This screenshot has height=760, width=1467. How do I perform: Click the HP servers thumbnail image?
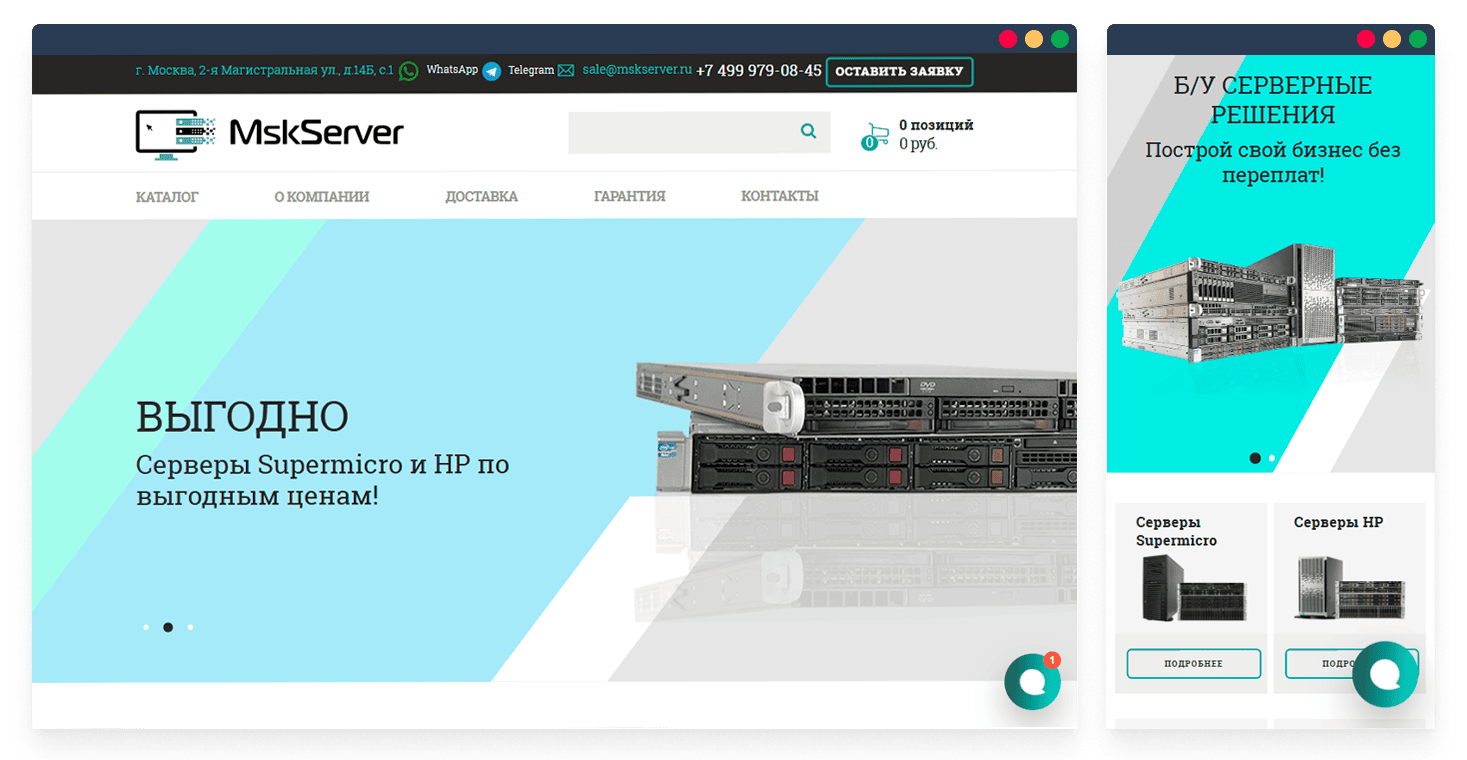coord(1349,587)
